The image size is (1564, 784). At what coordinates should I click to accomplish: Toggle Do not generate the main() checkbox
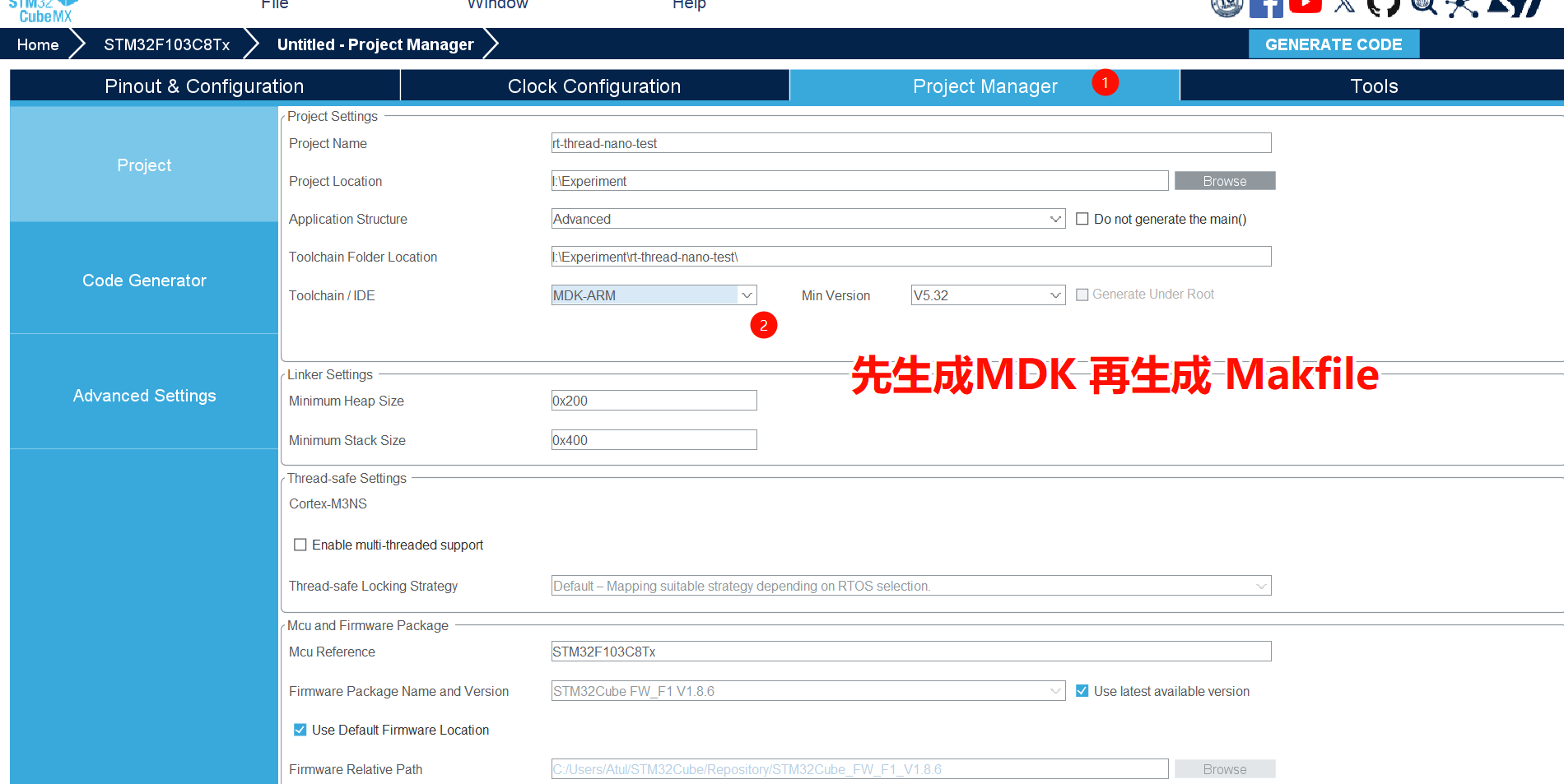pos(1082,219)
